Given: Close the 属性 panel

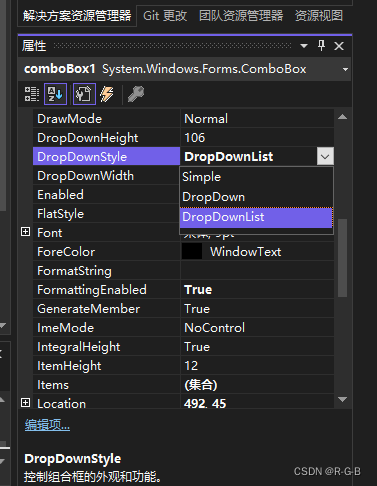Looking at the screenshot, I should [x=339, y=46].
